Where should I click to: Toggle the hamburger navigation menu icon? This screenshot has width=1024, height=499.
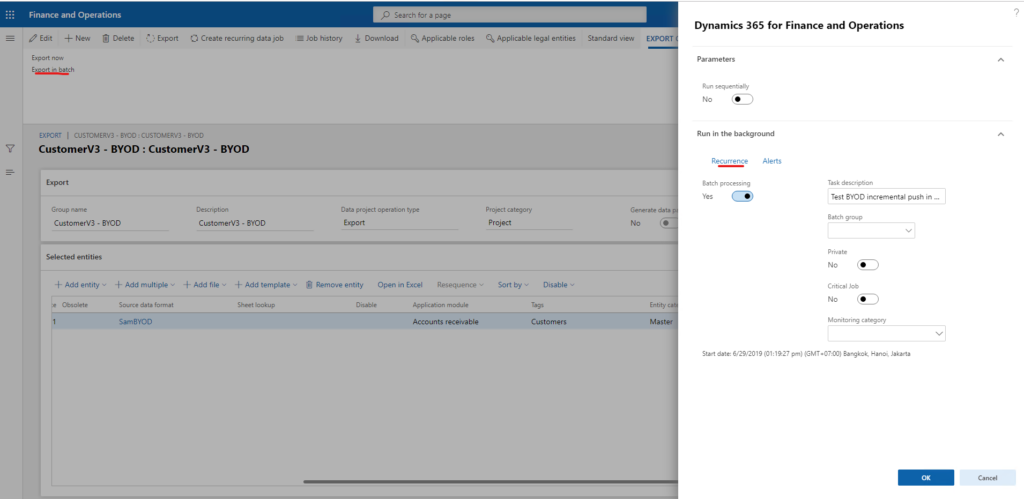[x=10, y=39]
